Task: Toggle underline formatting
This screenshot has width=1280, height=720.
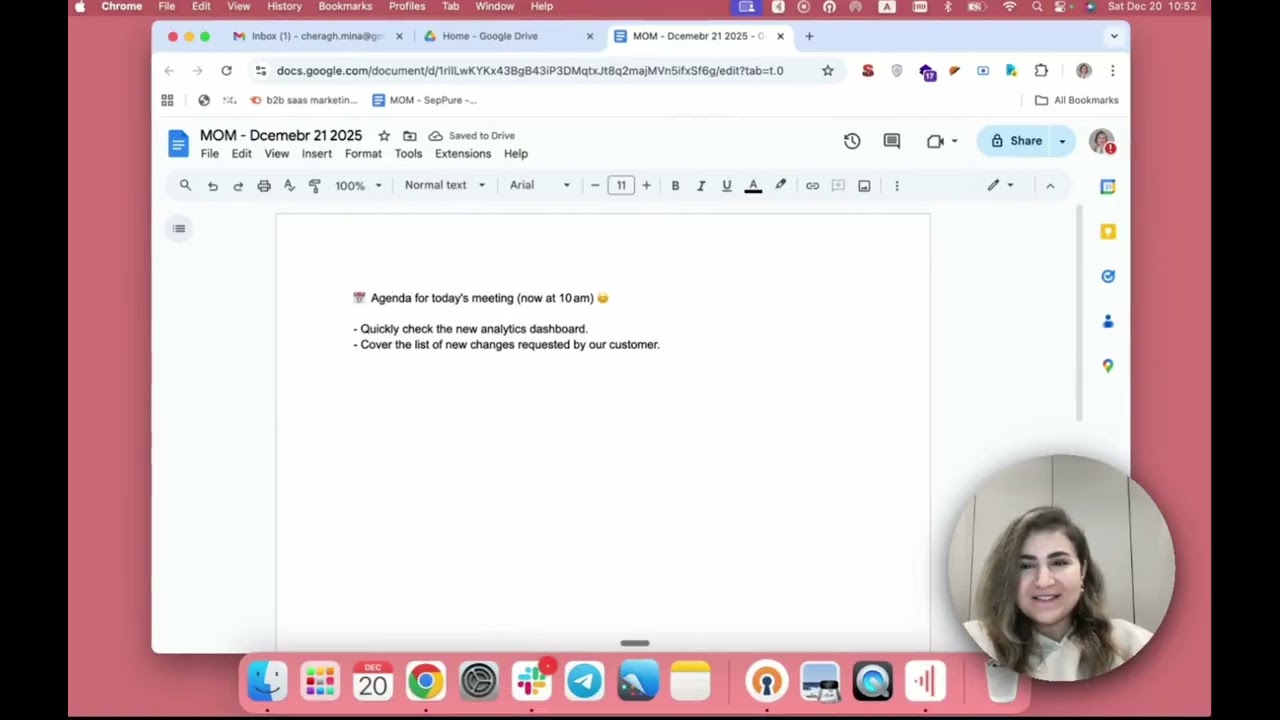Action: pyautogui.click(x=727, y=186)
